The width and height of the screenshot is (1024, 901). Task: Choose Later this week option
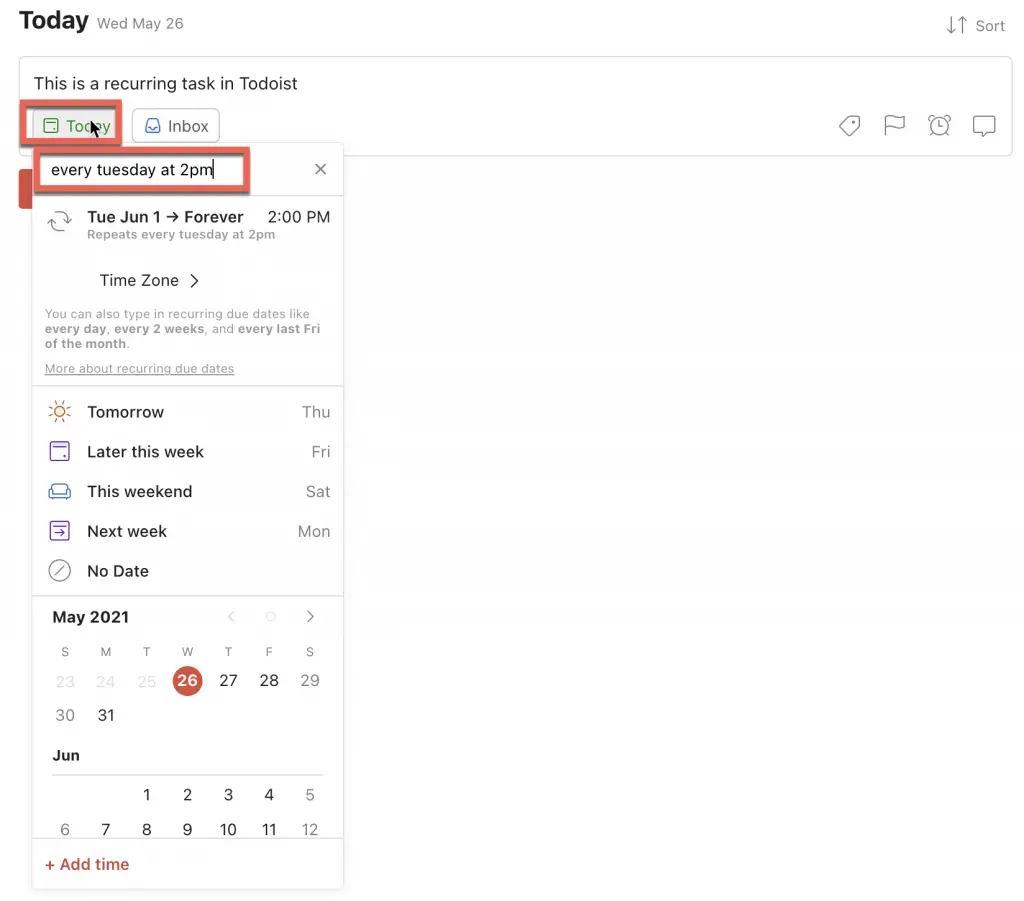[x=188, y=452]
